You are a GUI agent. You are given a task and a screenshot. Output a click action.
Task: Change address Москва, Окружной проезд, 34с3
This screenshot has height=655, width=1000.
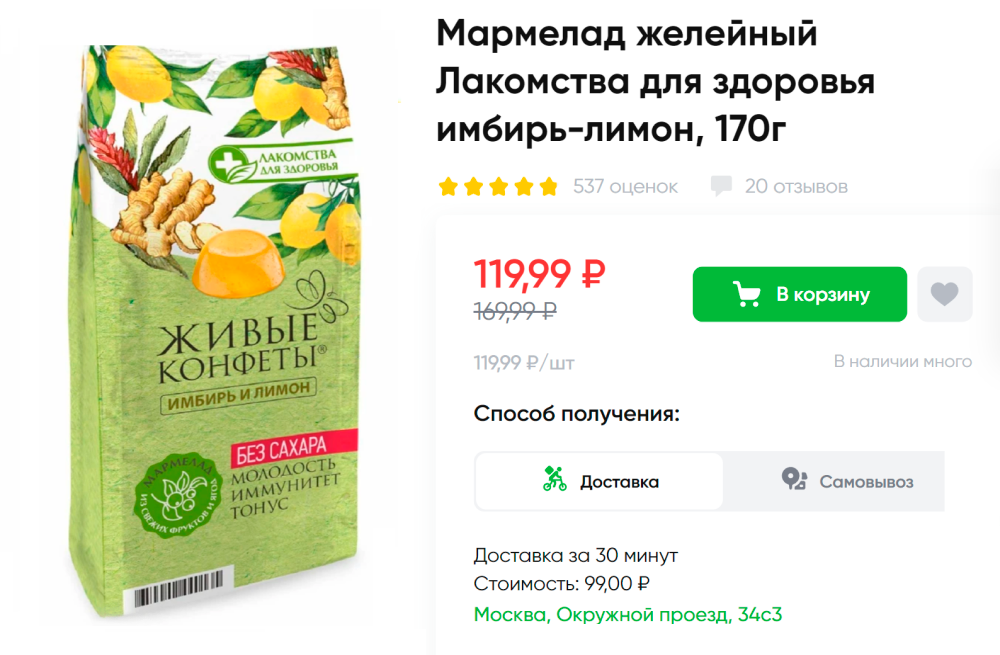tap(628, 615)
